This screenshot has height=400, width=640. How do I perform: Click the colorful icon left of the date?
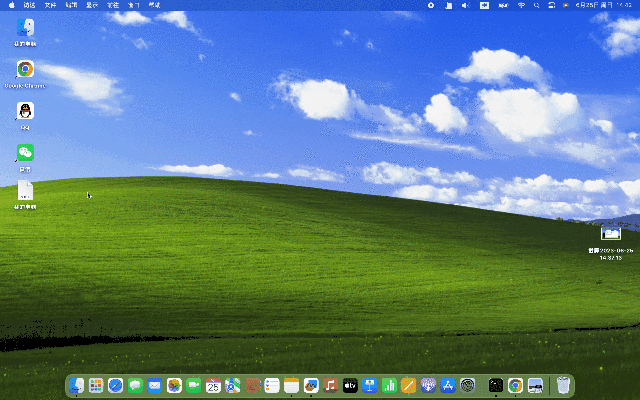[x=566, y=5]
